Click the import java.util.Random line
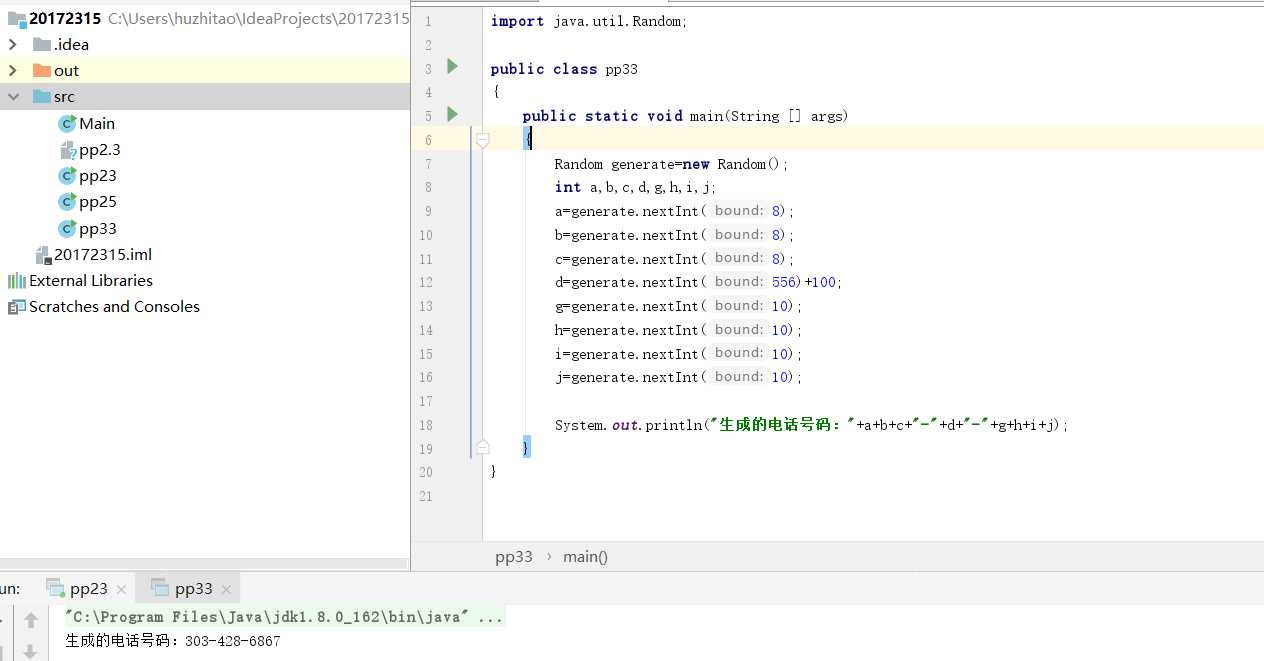The width and height of the screenshot is (1264, 661). pos(589,21)
